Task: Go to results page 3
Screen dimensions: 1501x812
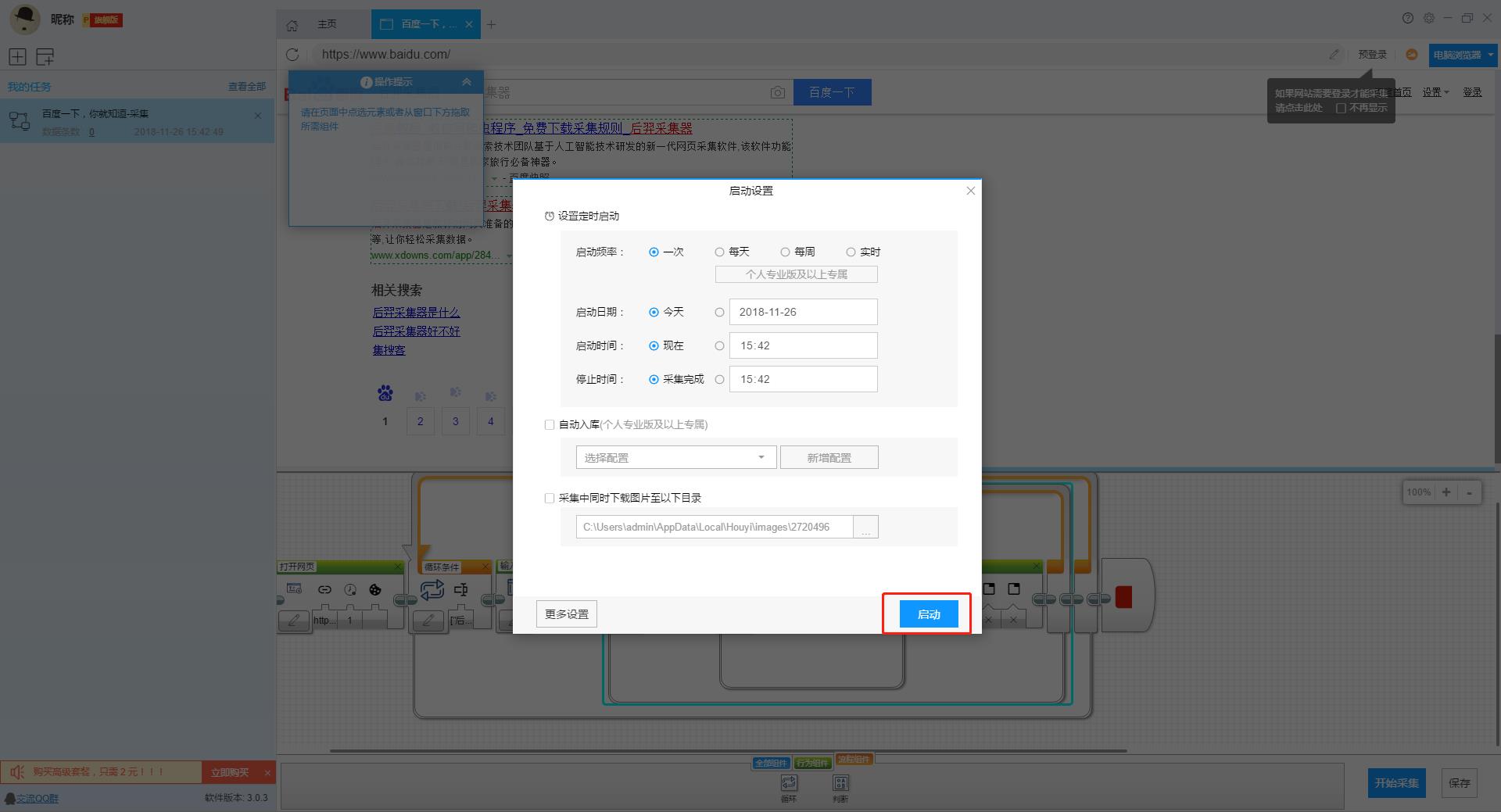Action: click(456, 421)
